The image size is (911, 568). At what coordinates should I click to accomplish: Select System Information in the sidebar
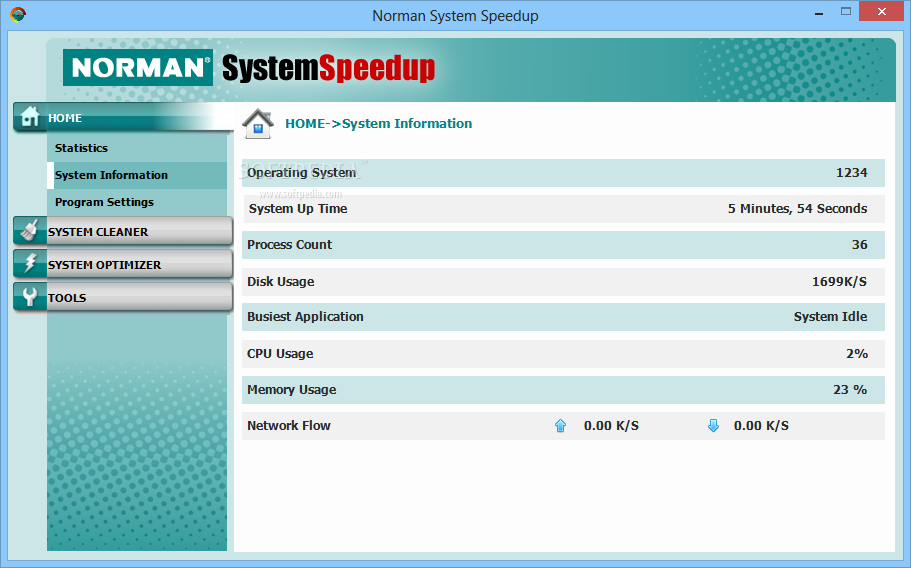pyautogui.click(x=137, y=175)
